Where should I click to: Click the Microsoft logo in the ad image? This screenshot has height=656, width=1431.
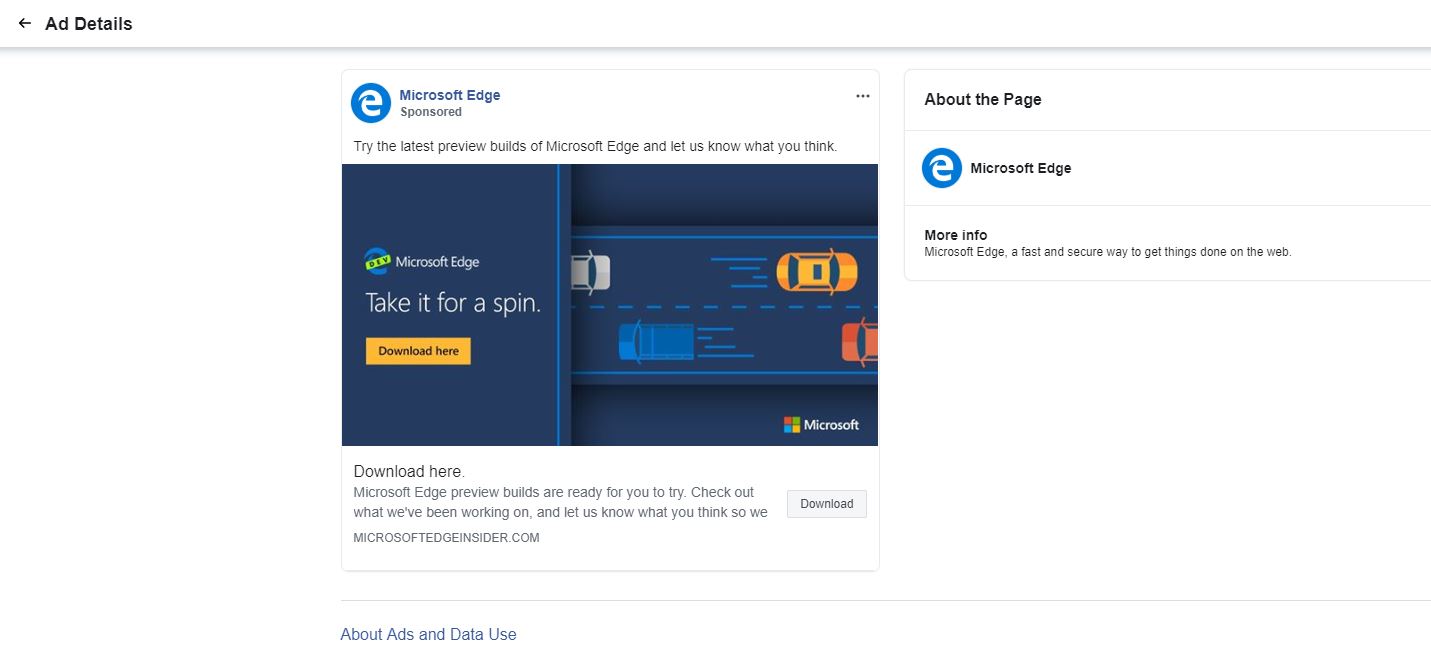821,425
